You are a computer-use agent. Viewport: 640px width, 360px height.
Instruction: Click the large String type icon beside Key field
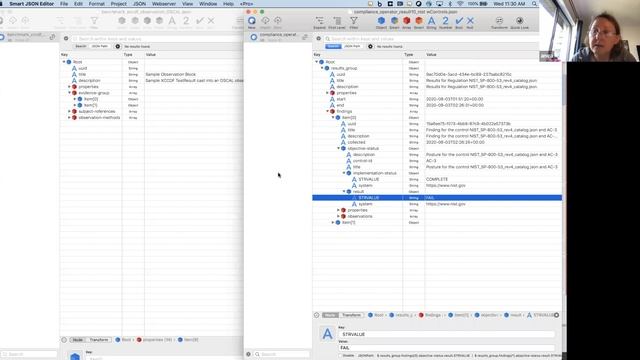(x=327, y=334)
